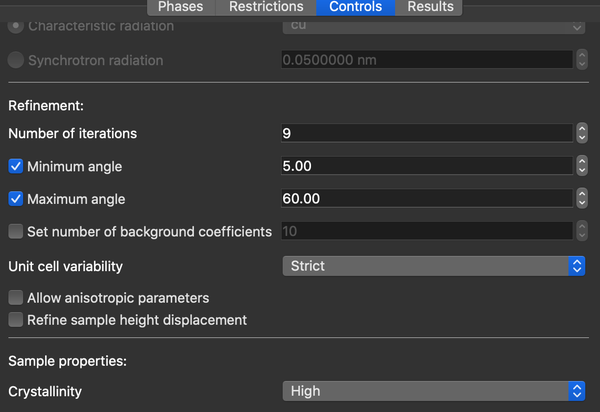Expand the Crystallinity dropdown
This screenshot has width=600, height=412.
point(433,391)
